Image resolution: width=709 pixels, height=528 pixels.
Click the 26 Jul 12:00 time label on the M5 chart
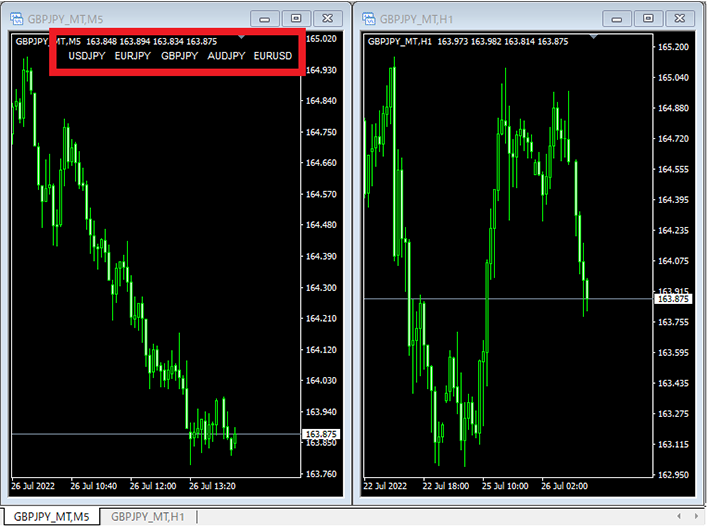click(153, 486)
